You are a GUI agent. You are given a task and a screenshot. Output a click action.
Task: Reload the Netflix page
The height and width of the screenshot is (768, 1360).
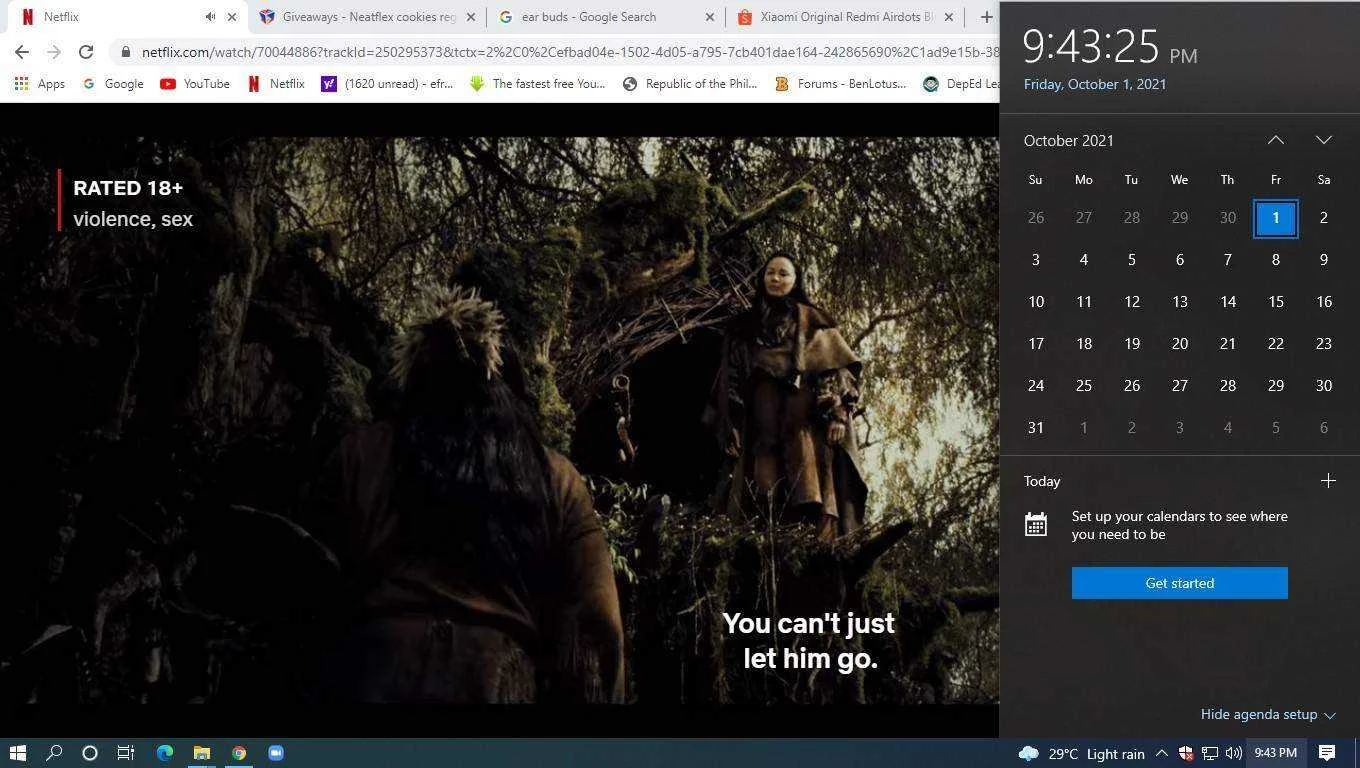[x=86, y=52]
